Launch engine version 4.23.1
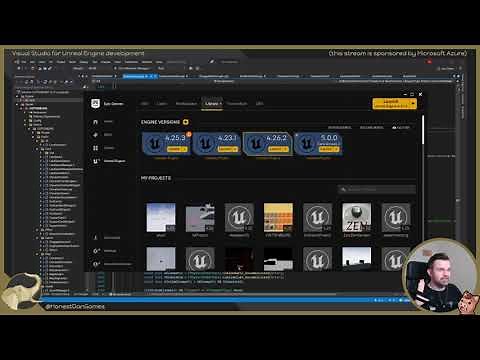The height and width of the screenshot is (360, 480). point(224,149)
